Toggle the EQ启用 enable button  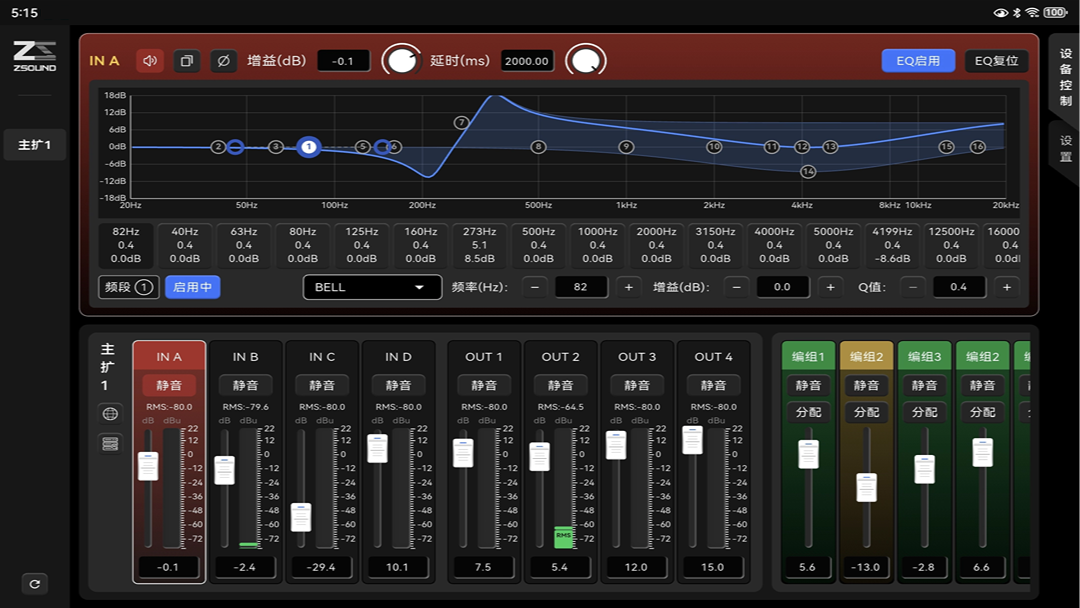click(917, 61)
